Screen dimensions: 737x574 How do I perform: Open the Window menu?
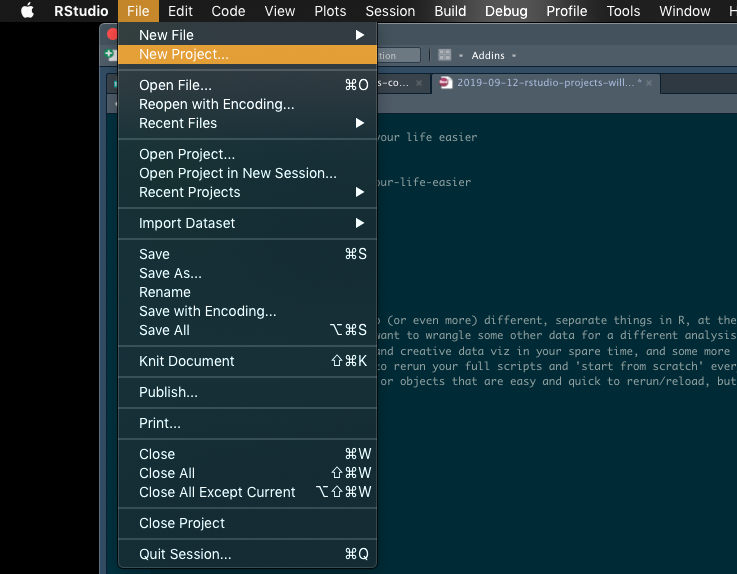click(684, 11)
